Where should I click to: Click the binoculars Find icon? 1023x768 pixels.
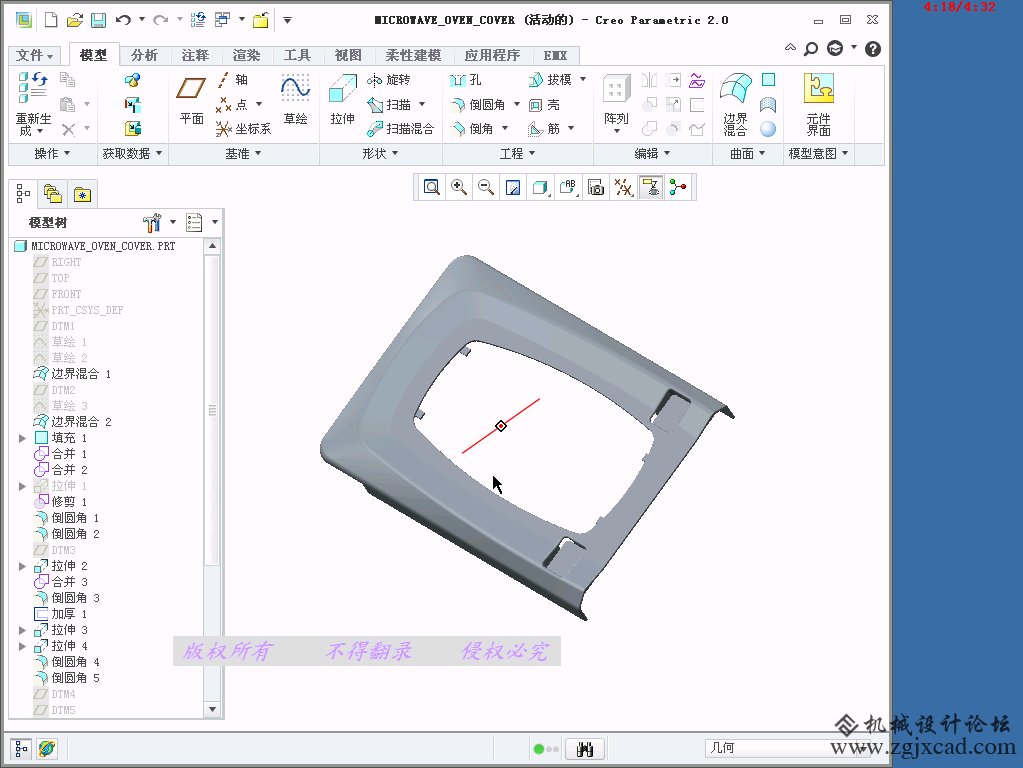pyautogui.click(x=585, y=748)
